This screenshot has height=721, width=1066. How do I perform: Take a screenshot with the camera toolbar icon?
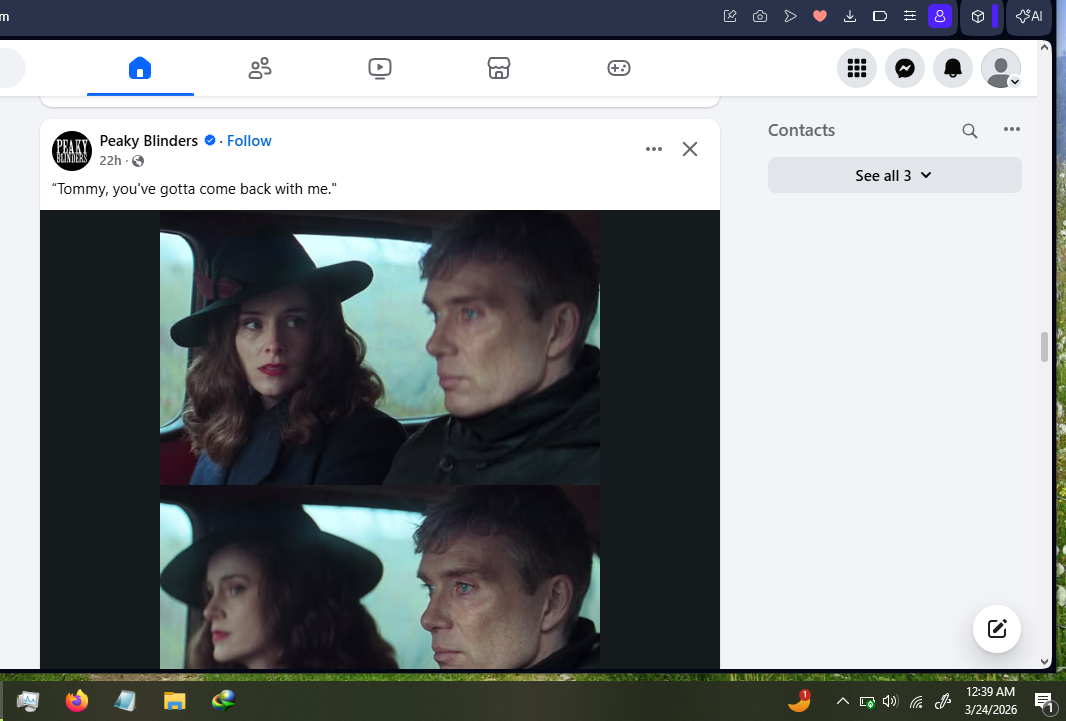(x=759, y=16)
